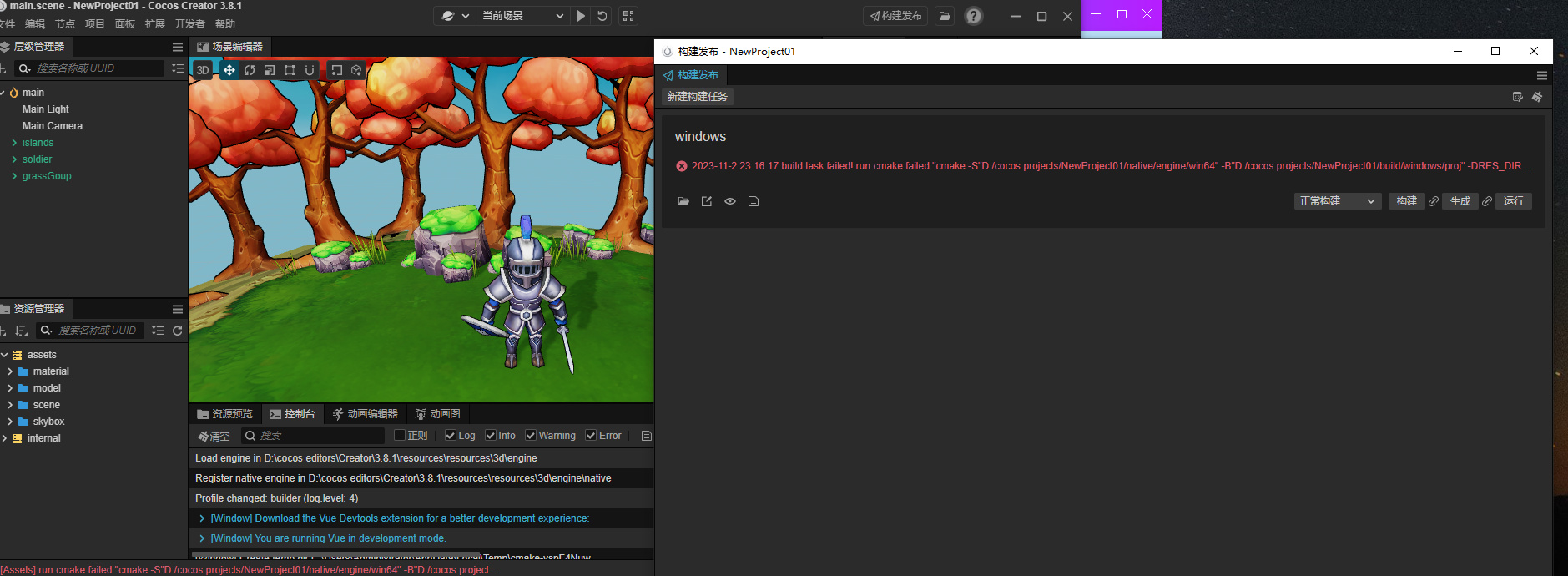Click the 运行 run button

point(1514,201)
